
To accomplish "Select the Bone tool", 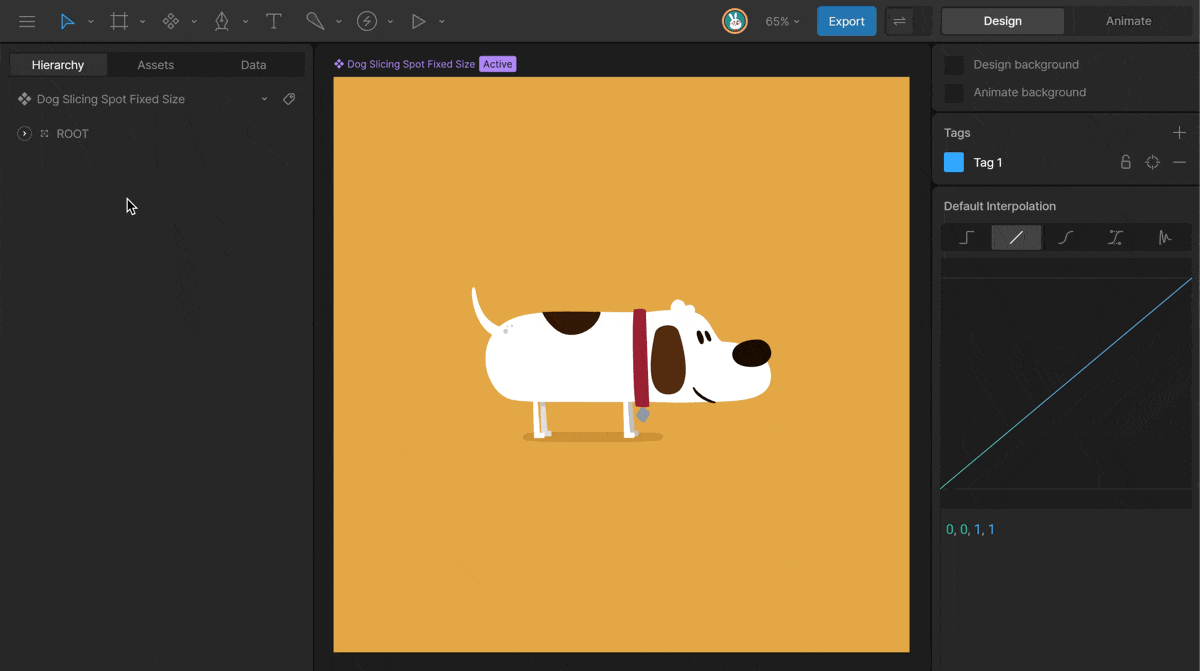I will pyautogui.click(x=315, y=21).
